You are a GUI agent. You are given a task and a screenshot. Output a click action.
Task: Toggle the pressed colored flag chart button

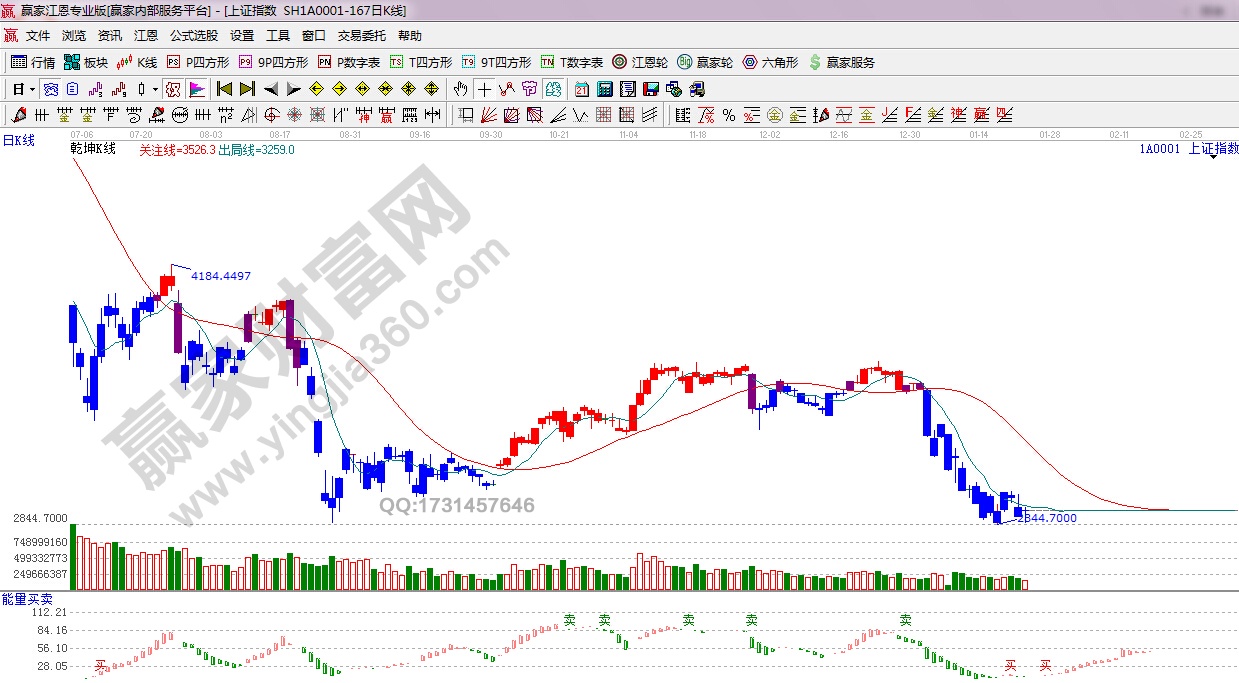coord(196,89)
